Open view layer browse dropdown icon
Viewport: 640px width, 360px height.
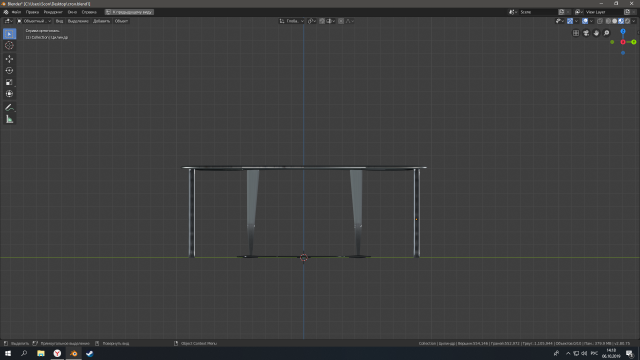point(579,12)
